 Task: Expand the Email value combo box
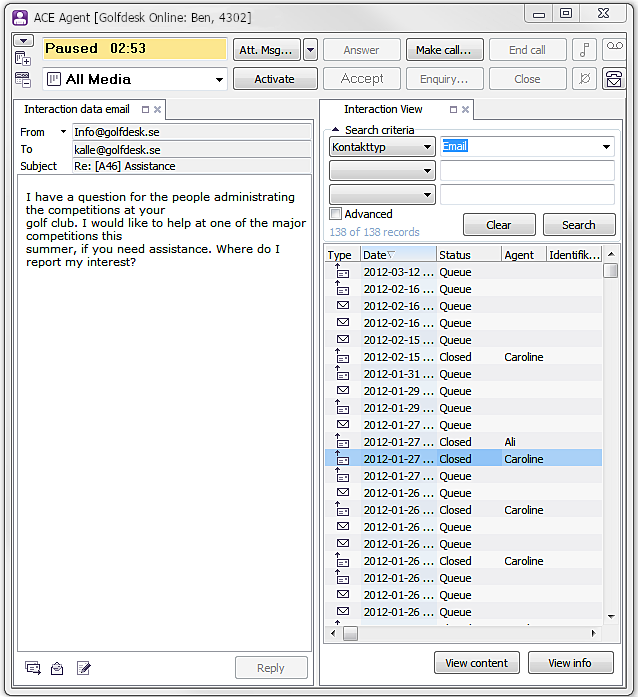[x=606, y=147]
